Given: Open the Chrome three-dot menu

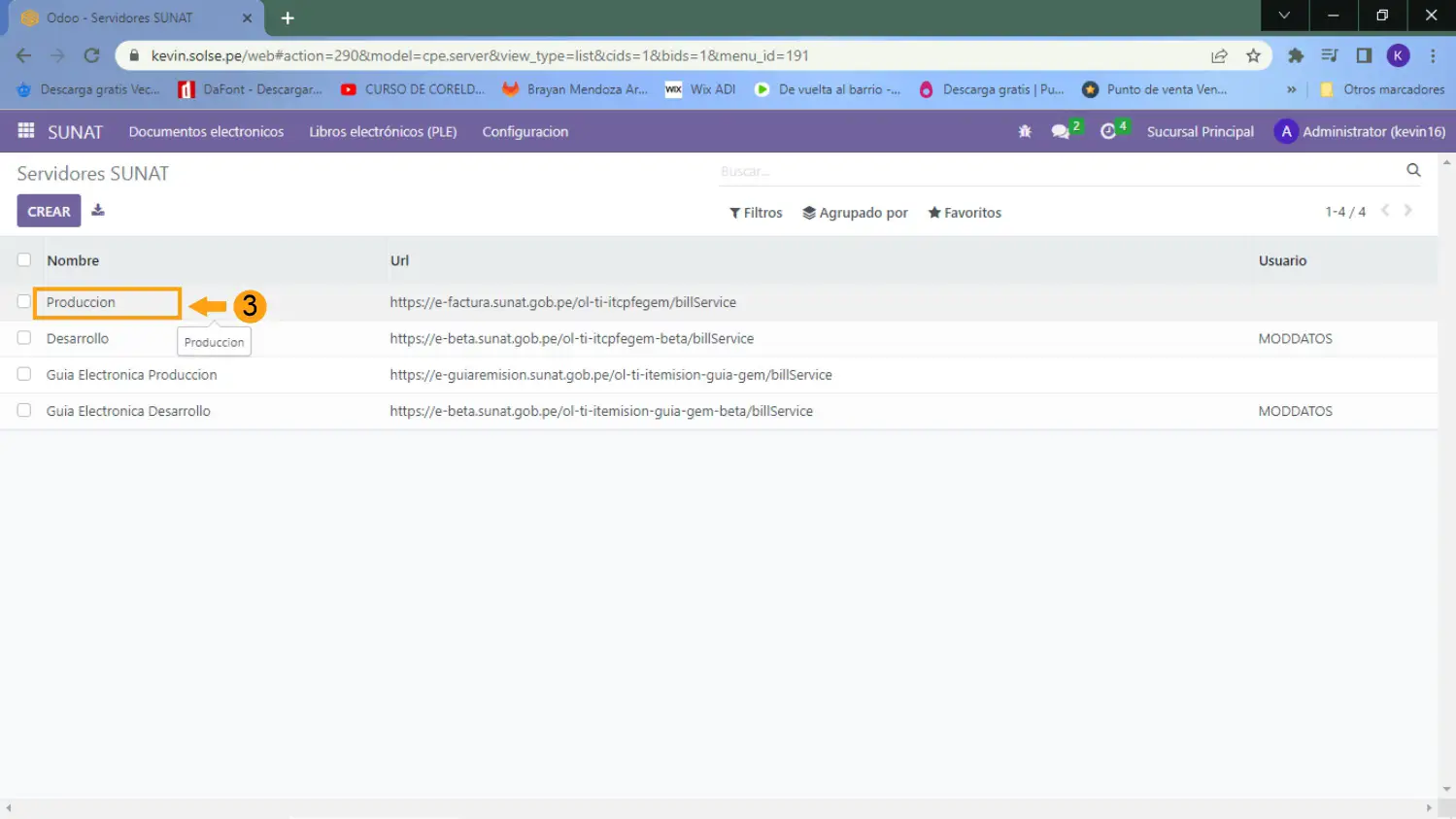Looking at the screenshot, I should coord(1433,55).
